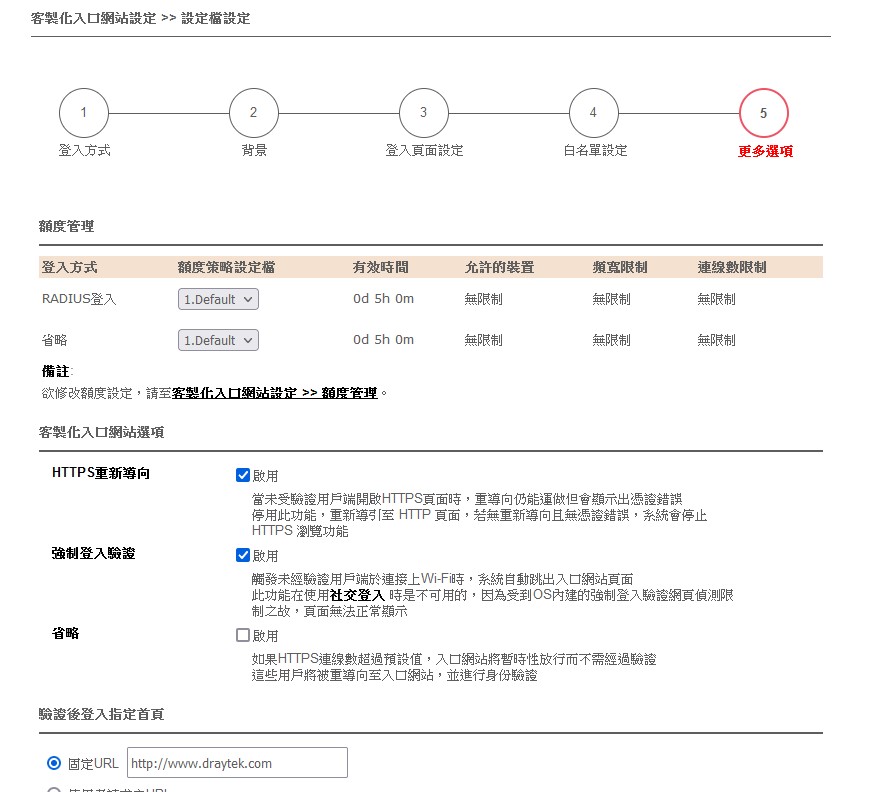Enable the unchecked 省略 option checkbox
The image size is (880, 792).
coord(243,635)
